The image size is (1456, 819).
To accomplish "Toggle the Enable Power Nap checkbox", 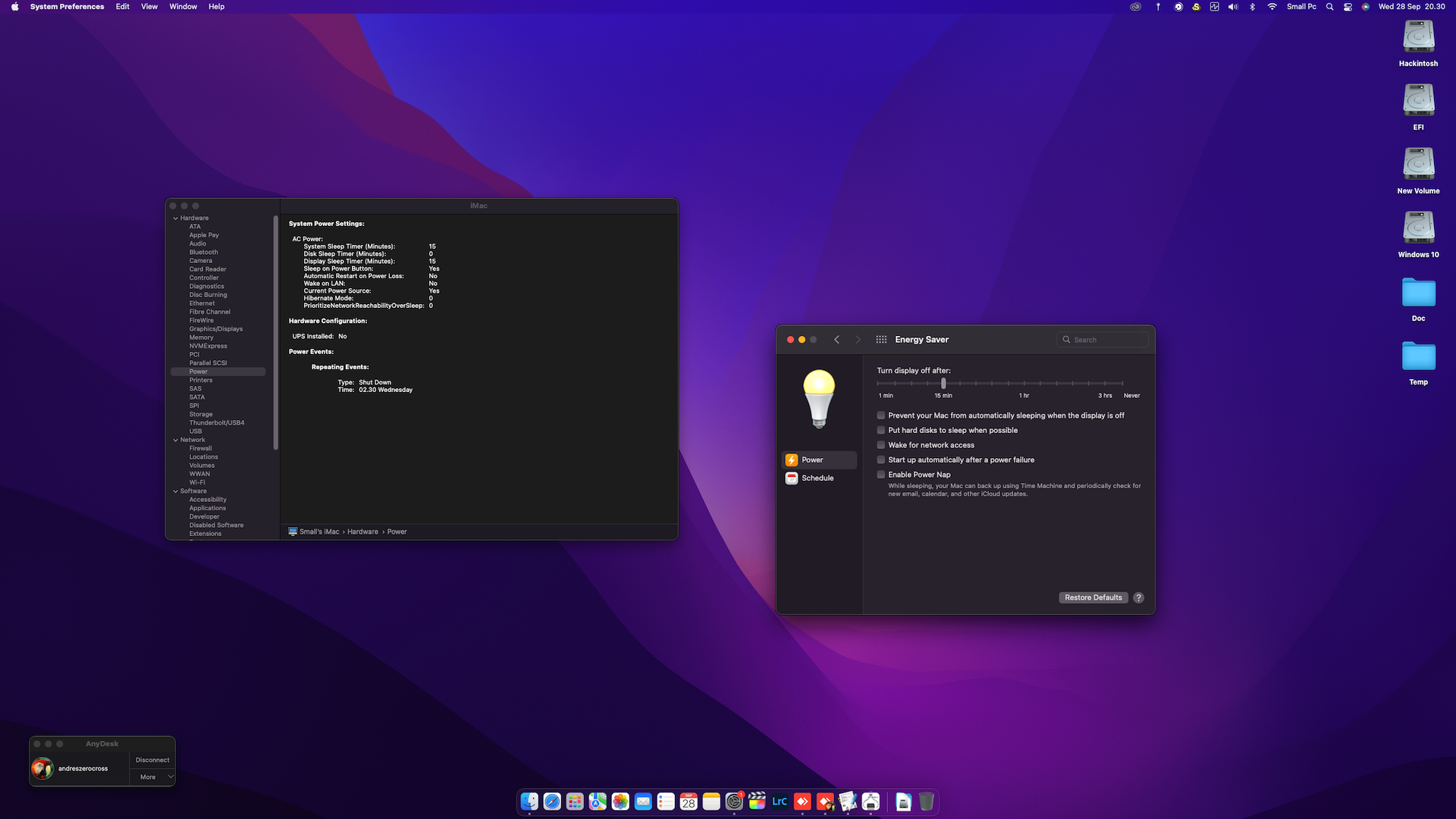I will click(x=881, y=475).
